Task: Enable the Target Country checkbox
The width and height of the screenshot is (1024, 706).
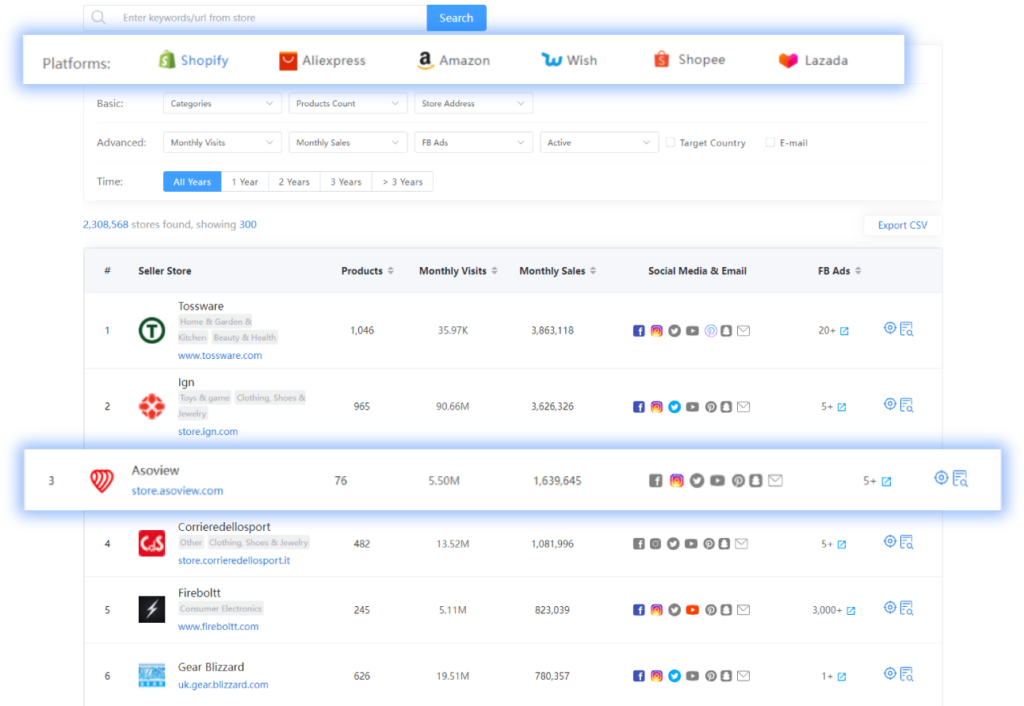Action: pos(670,142)
